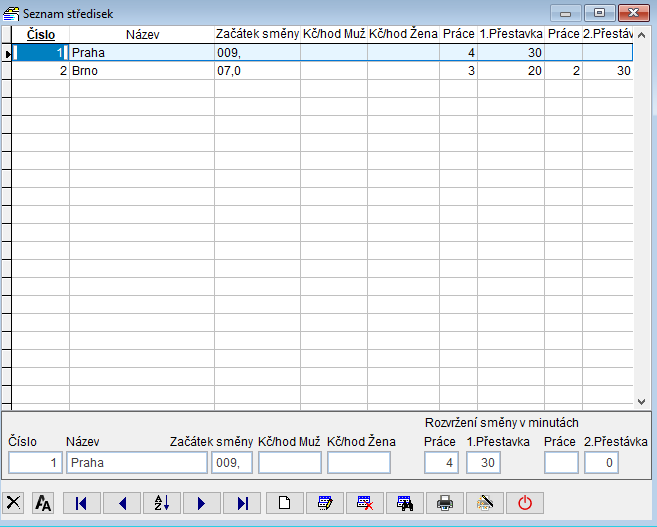Click the grid scrollbar up arrow
The image size is (657, 527).
[641, 35]
